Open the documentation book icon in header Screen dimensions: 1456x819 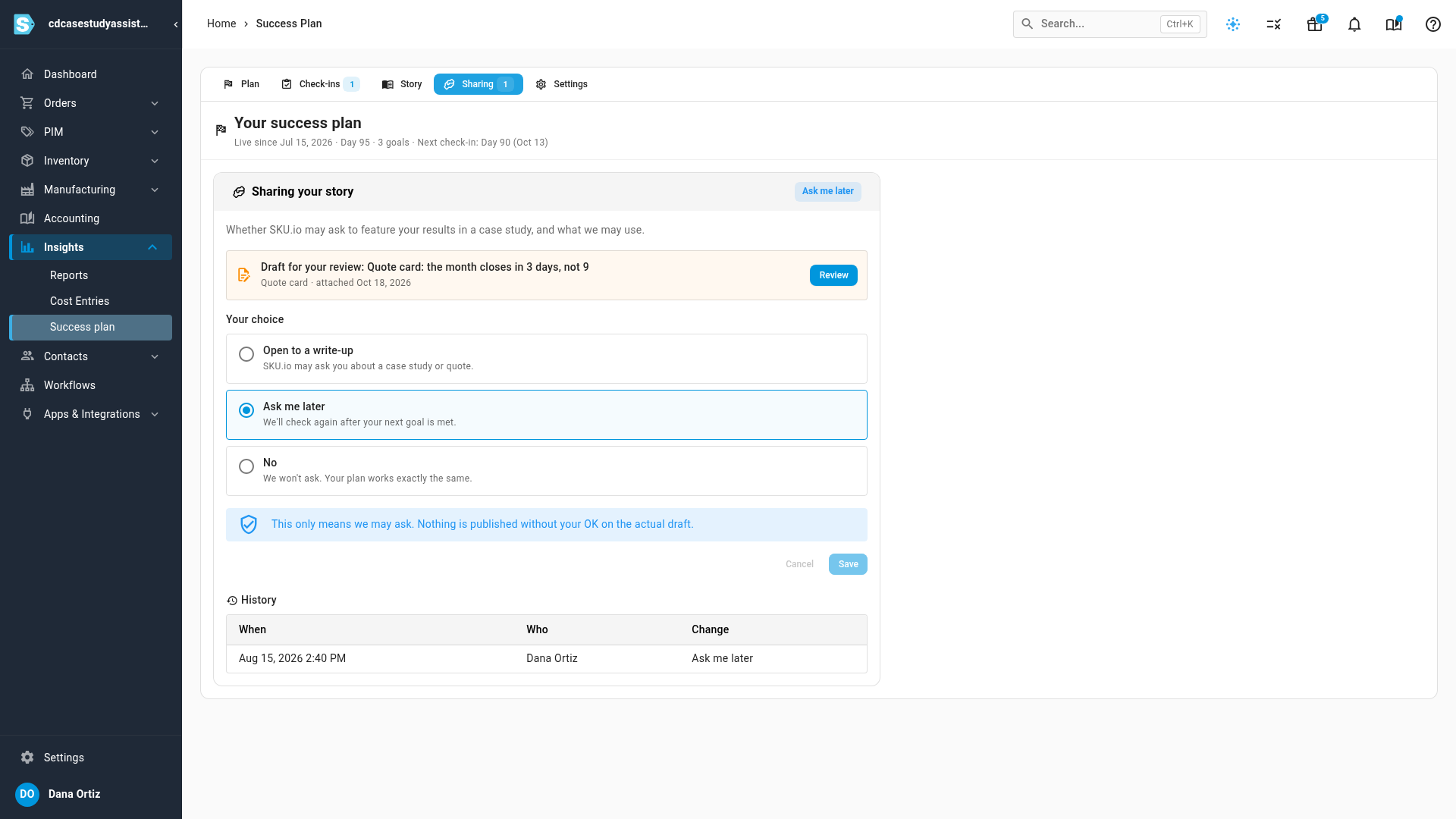click(1394, 24)
